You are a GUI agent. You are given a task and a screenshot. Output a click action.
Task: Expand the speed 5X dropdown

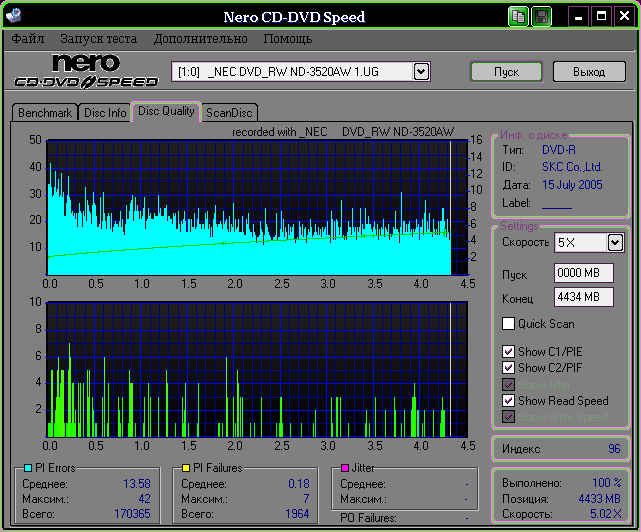pyautogui.click(x=615, y=242)
